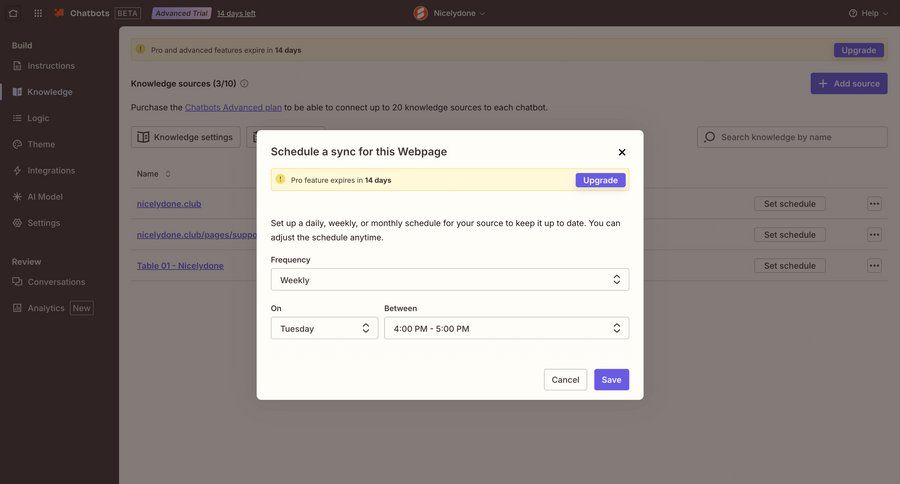Image resolution: width=900 pixels, height=484 pixels.
Task: Cancel the sync schedule dialog
Action: click(x=565, y=380)
